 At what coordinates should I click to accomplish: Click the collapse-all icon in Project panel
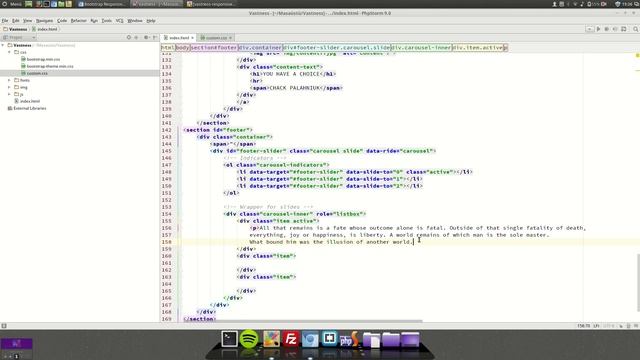137,37
